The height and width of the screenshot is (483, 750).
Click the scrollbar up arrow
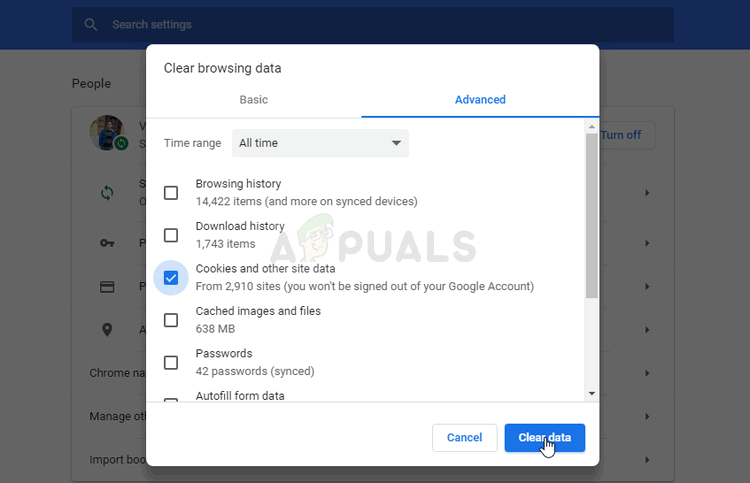592,127
